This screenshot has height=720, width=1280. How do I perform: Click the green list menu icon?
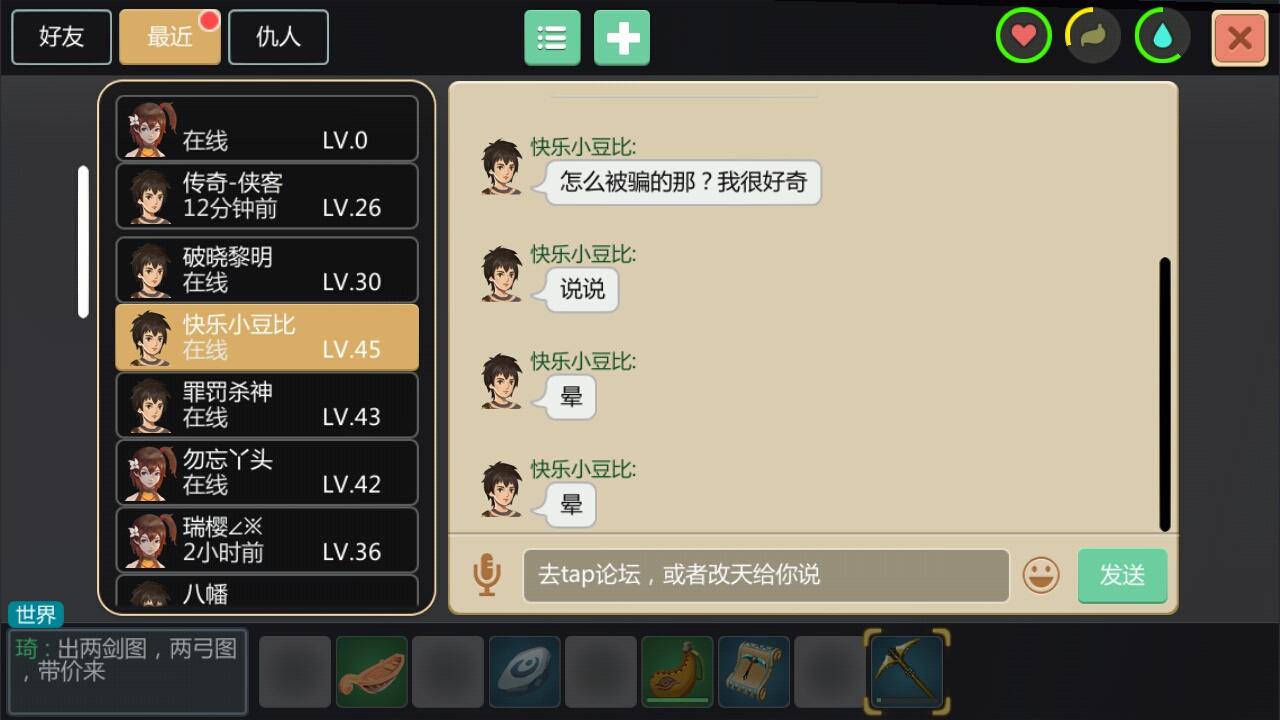[x=552, y=38]
